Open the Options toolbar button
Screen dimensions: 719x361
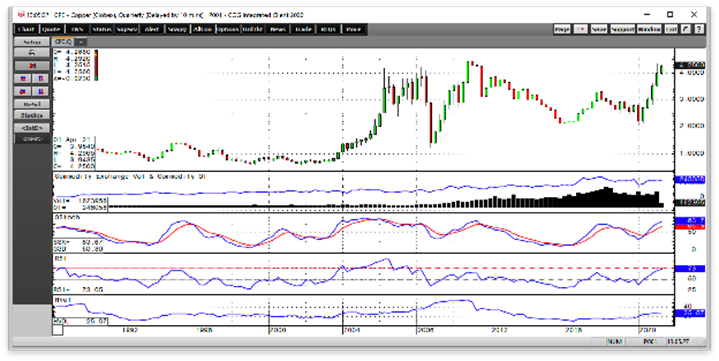pyautogui.click(x=228, y=29)
